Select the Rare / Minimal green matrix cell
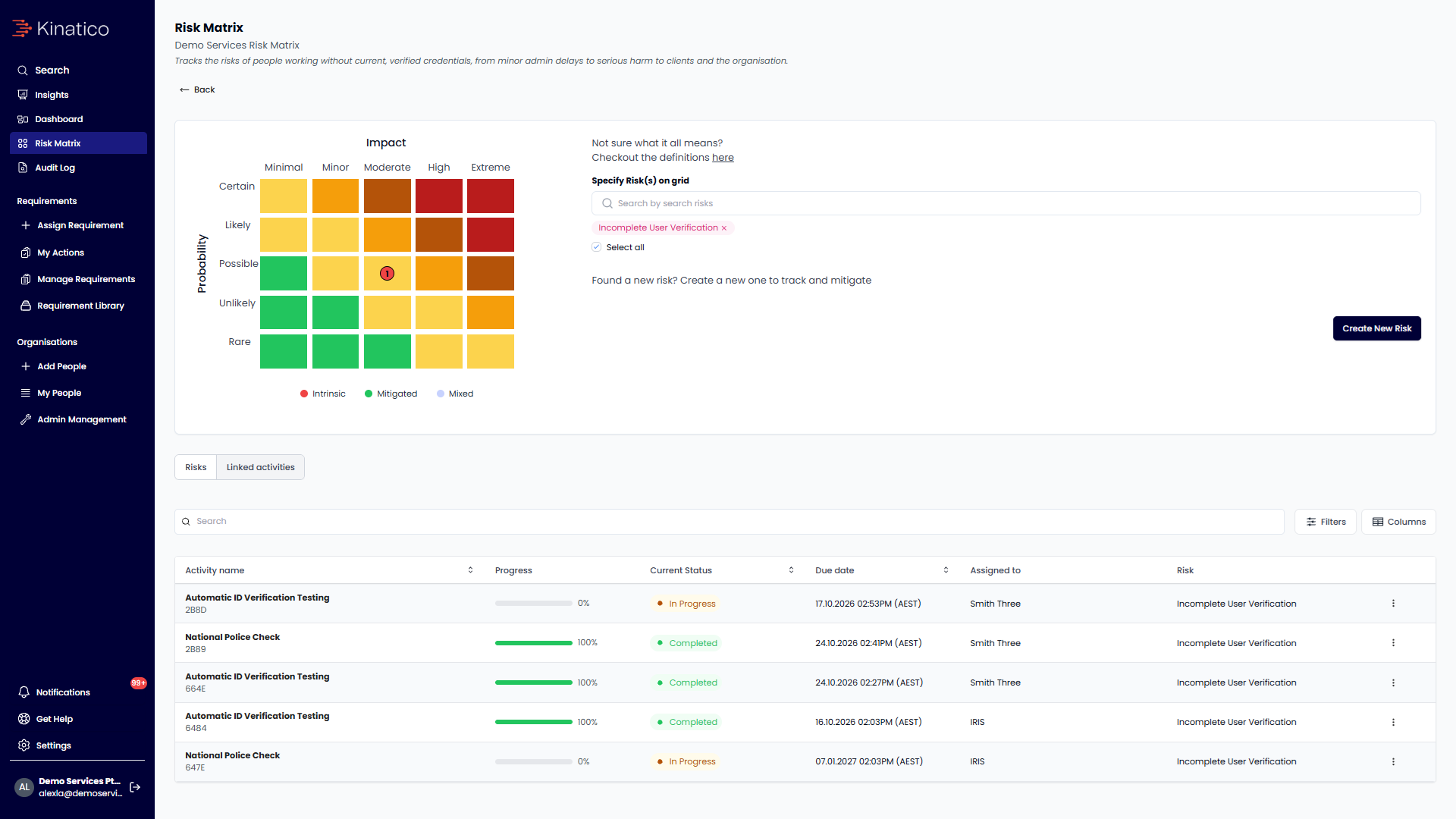This screenshot has width=1456, height=819. [x=284, y=352]
